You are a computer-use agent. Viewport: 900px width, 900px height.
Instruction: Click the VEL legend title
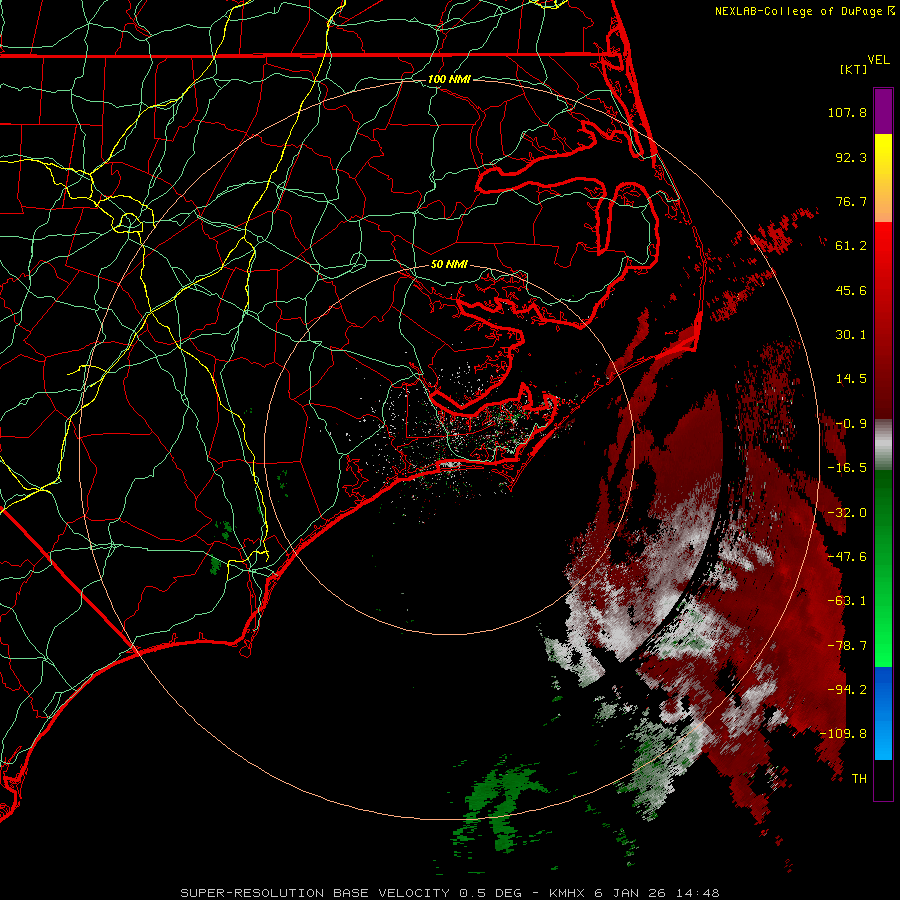click(x=878, y=59)
